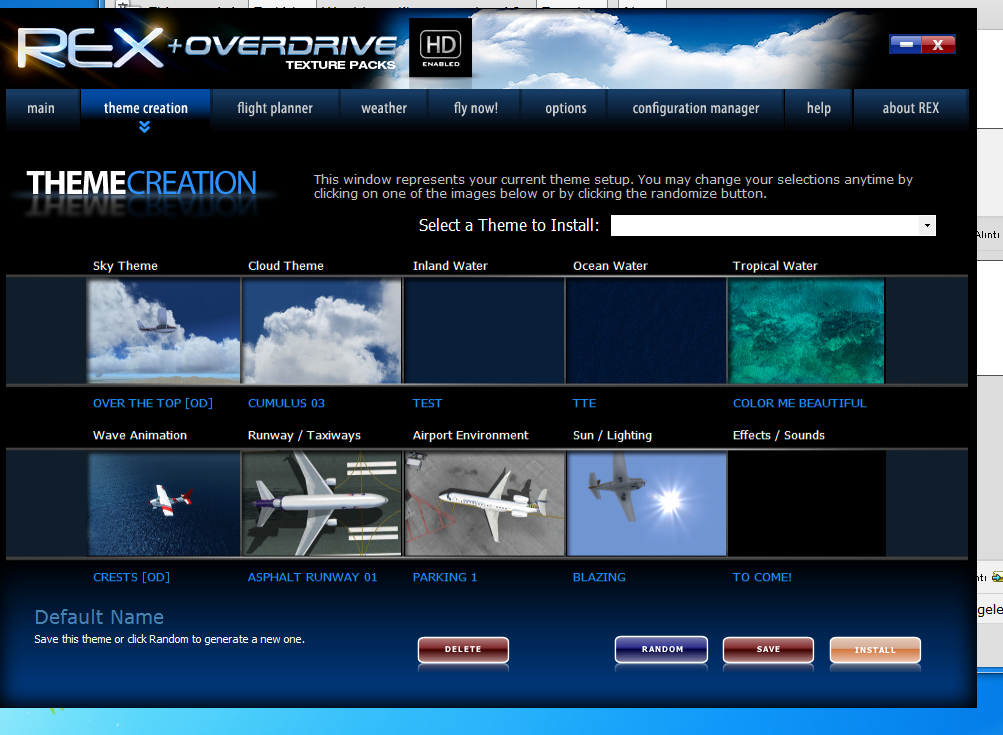Open the flight planner tab

click(275, 109)
